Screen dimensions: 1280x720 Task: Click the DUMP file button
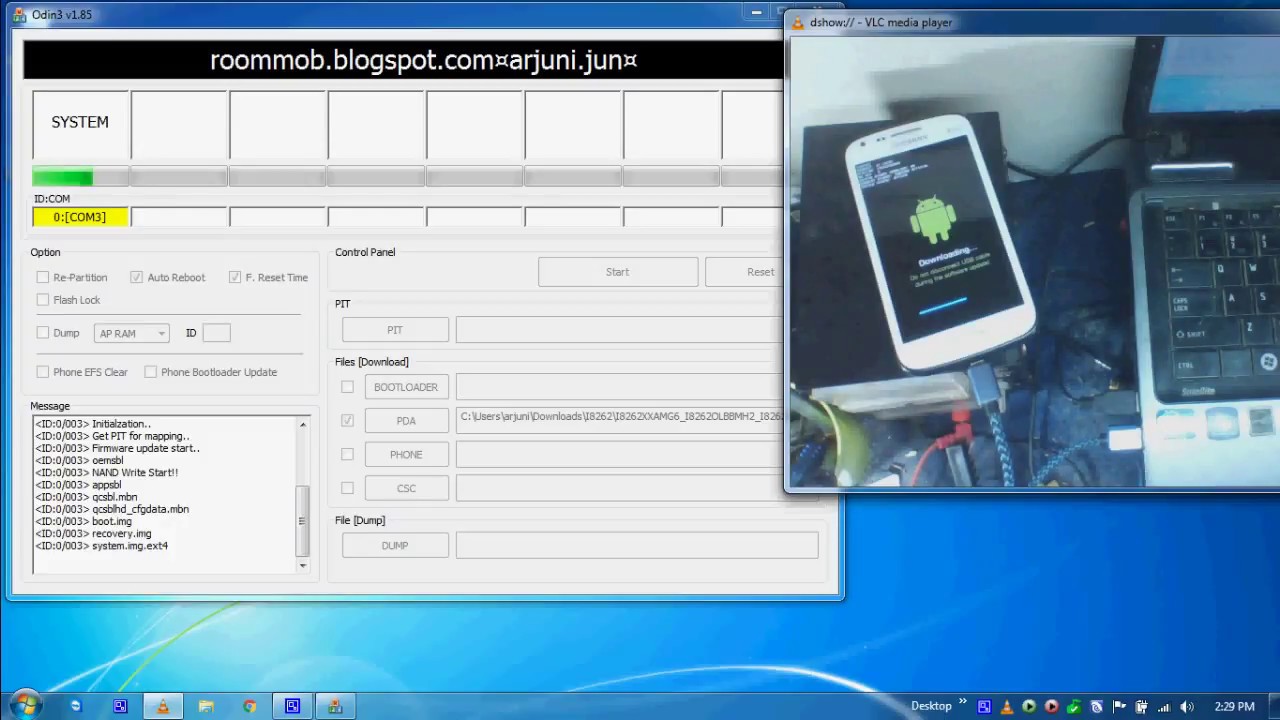pos(395,545)
